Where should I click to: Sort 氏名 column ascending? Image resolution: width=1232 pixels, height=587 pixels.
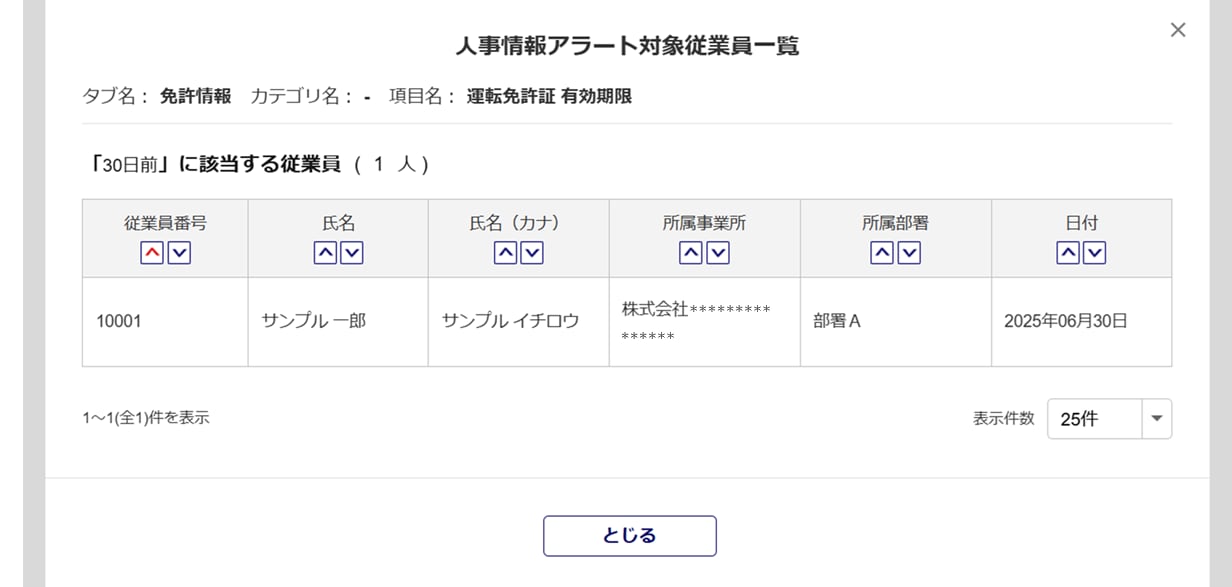click(x=325, y=254)
